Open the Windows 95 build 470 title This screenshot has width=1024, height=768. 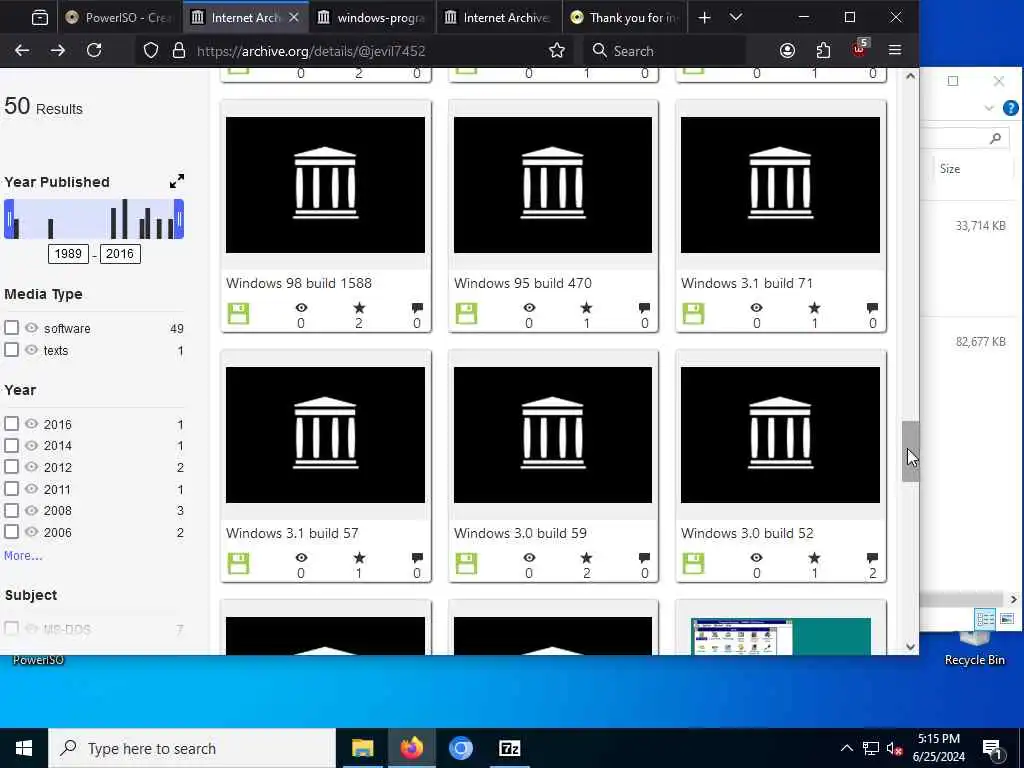(x=522, y=283)
